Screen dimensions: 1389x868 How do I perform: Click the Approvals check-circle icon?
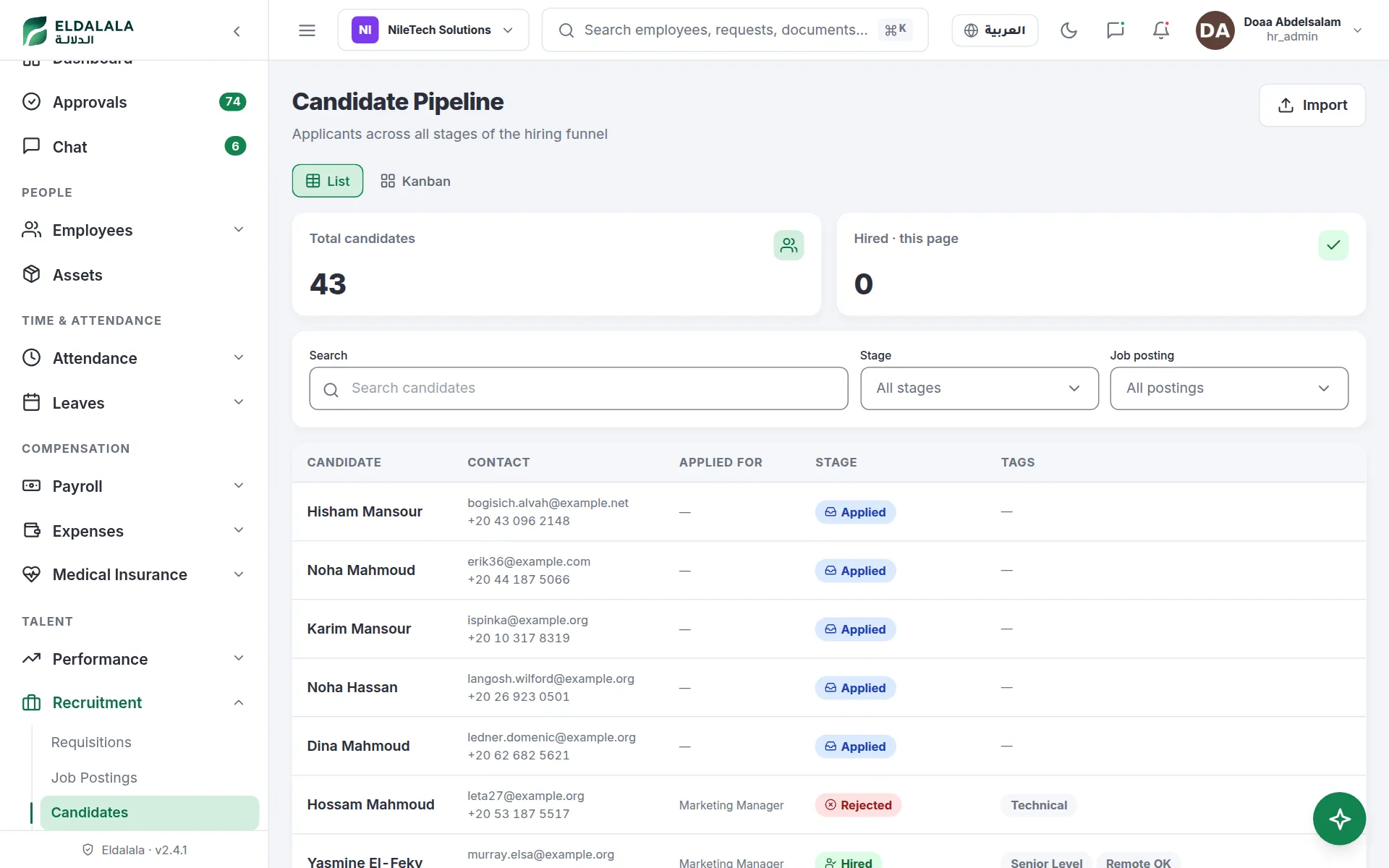point(31,101)
